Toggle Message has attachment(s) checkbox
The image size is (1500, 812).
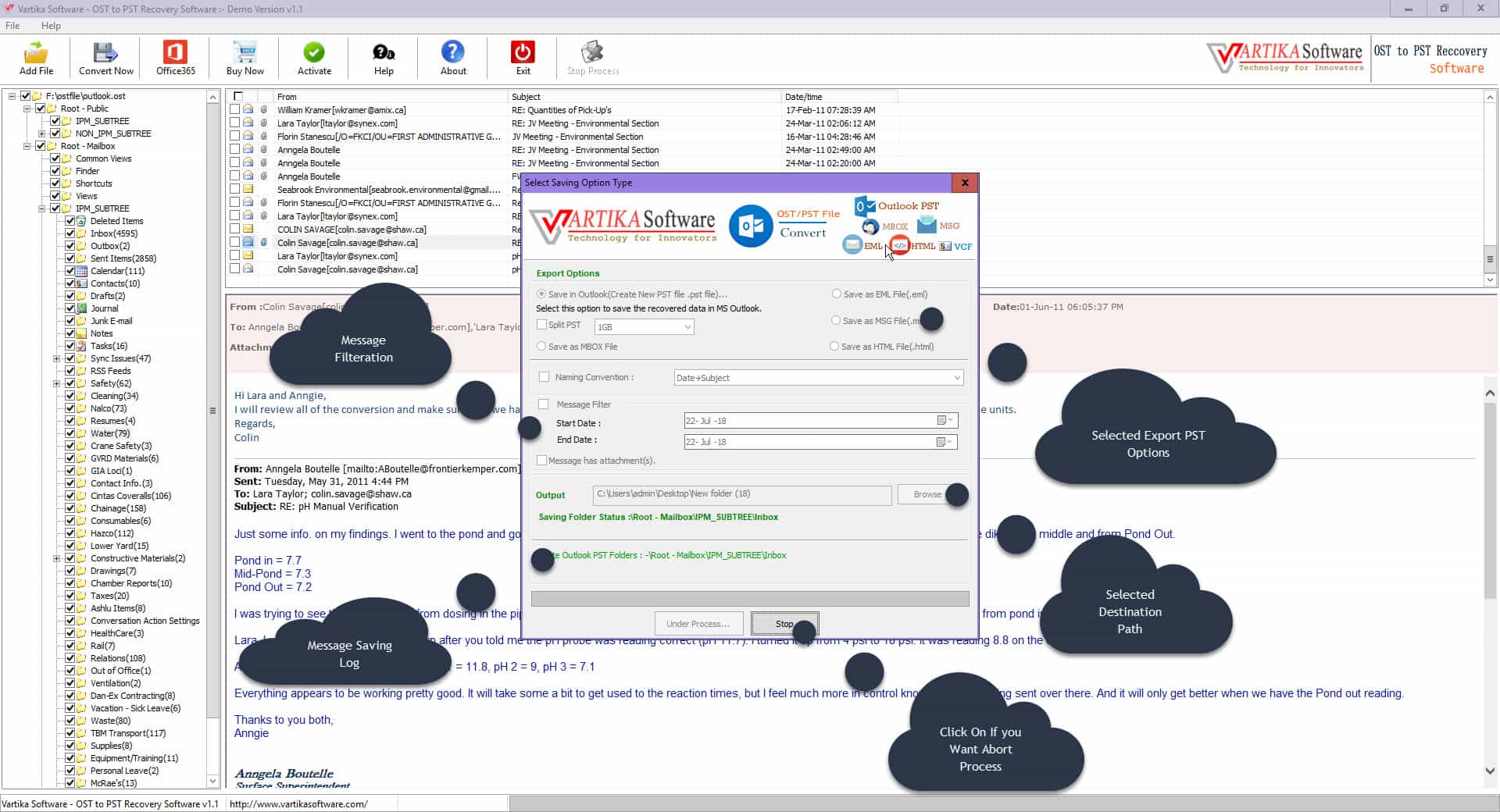pyautogui.click(x=541, y=461)
